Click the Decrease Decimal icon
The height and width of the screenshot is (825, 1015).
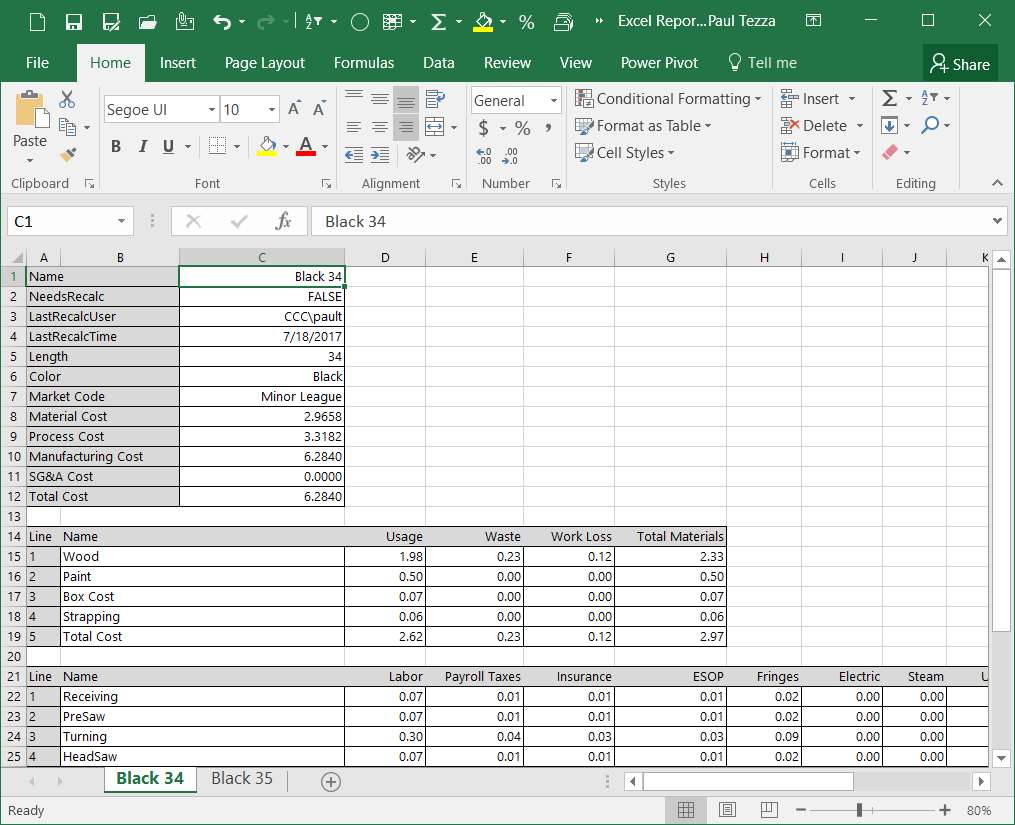click(509, 155)
